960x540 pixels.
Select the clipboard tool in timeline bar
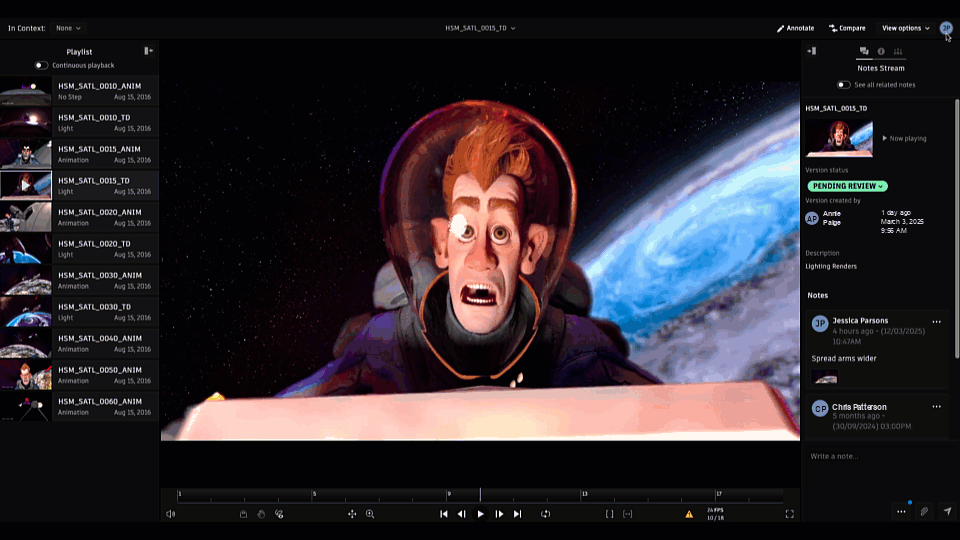(244, 514)
